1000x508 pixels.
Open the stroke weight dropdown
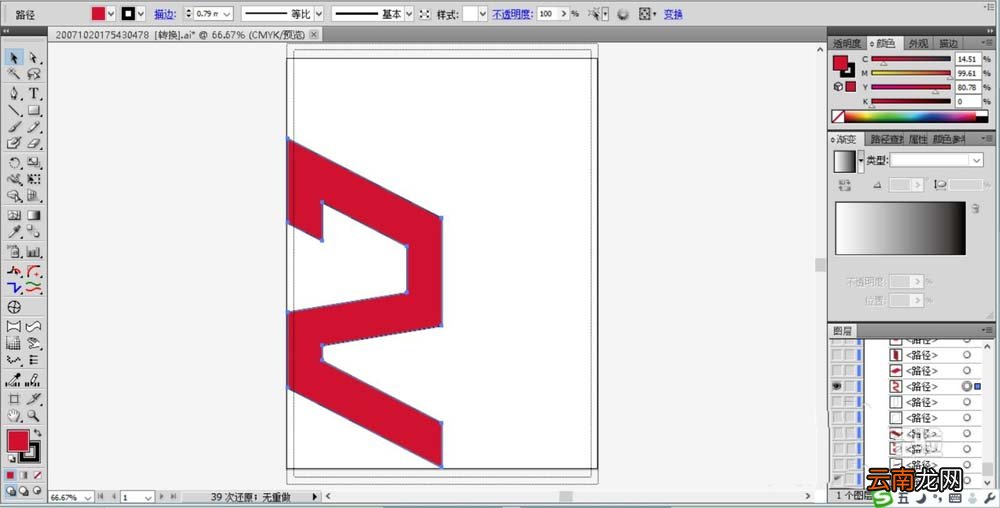pos(227,13)
